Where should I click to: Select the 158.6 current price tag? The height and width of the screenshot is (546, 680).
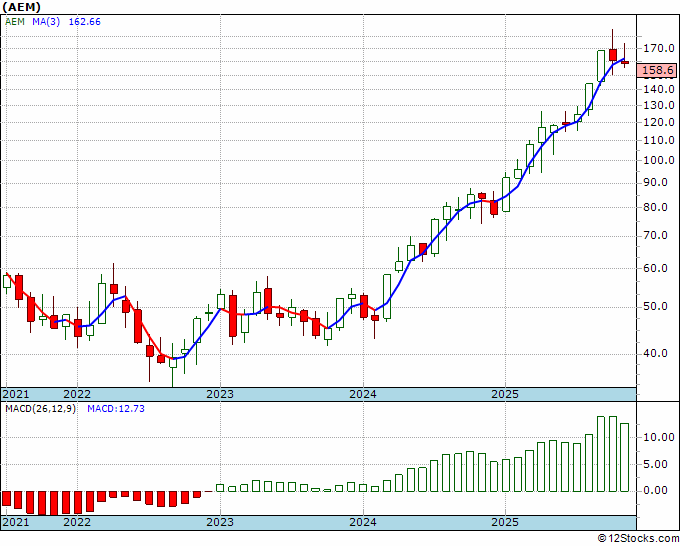(x=657, y=70)
